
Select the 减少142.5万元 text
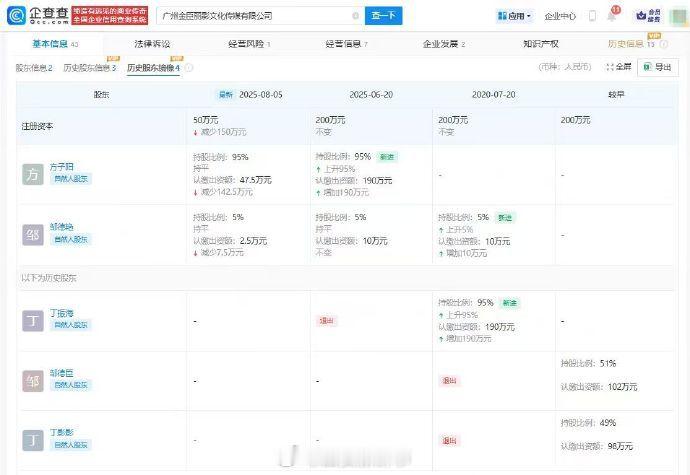point(226,192)
